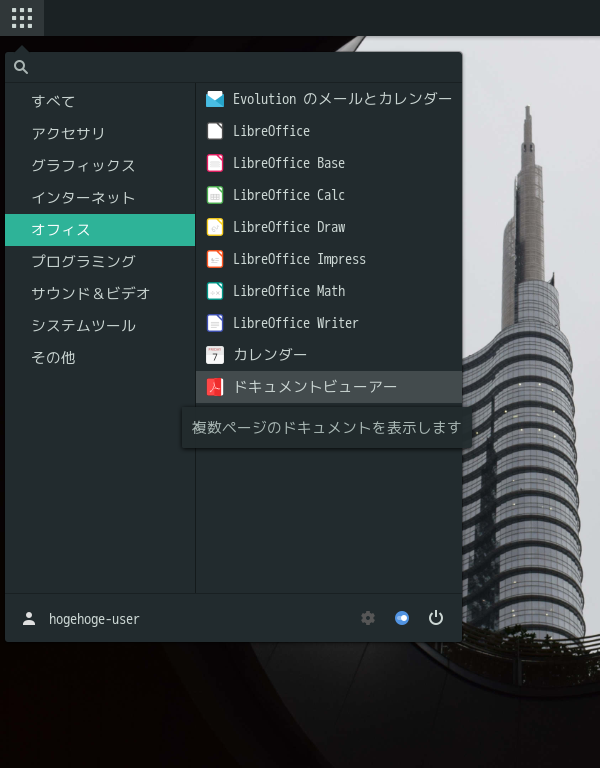Click the user avatar icon
This screenshot has width=600, height=768.
29,619
